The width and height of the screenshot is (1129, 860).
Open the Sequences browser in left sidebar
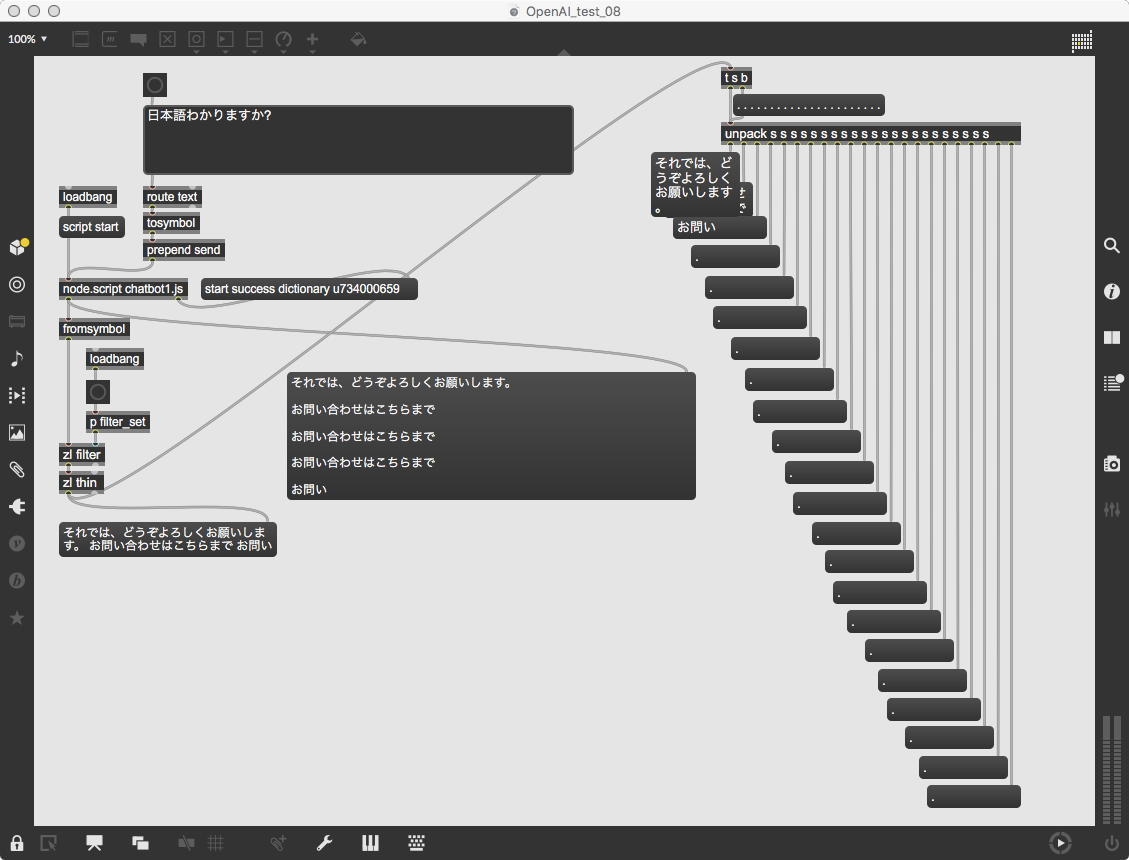point(17,395)
